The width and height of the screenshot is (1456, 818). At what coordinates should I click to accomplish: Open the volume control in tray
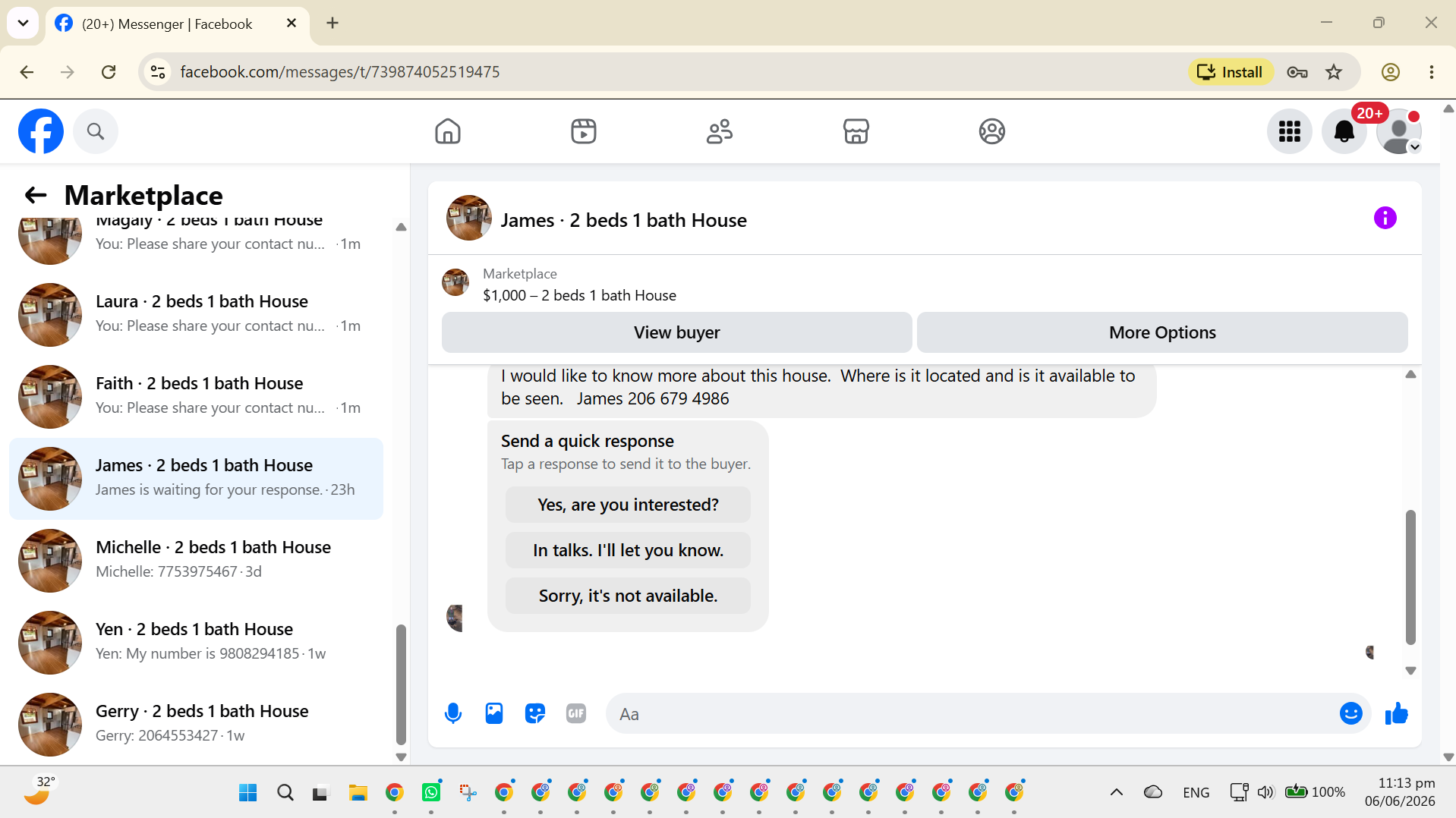1265,792
